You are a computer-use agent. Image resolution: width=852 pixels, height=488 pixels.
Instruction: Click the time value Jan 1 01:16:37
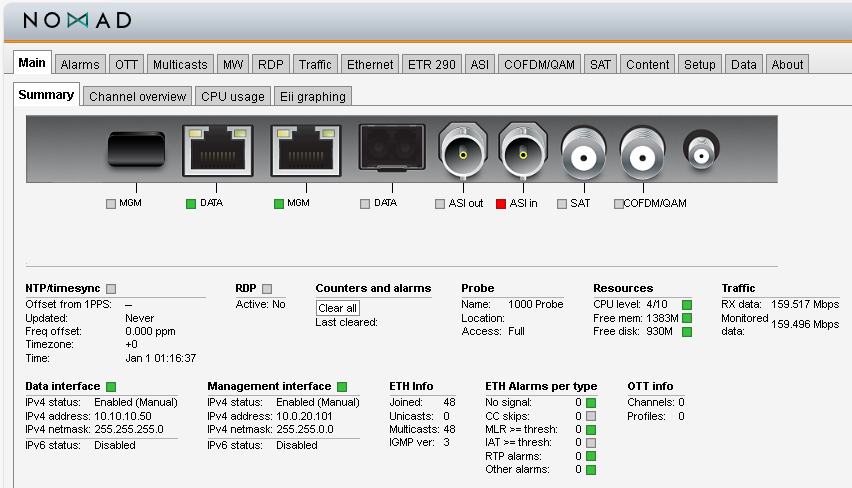point(160,359)
